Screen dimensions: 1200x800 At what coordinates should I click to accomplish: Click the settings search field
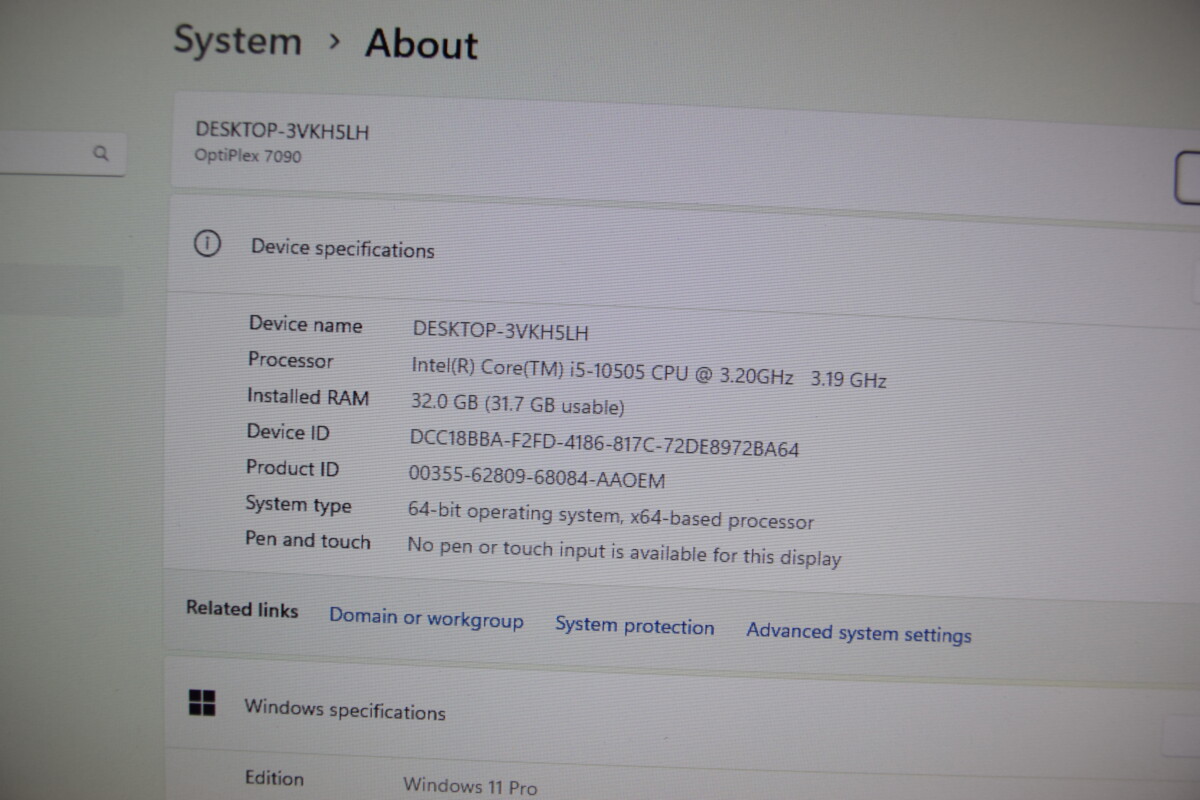coord(62,154)
